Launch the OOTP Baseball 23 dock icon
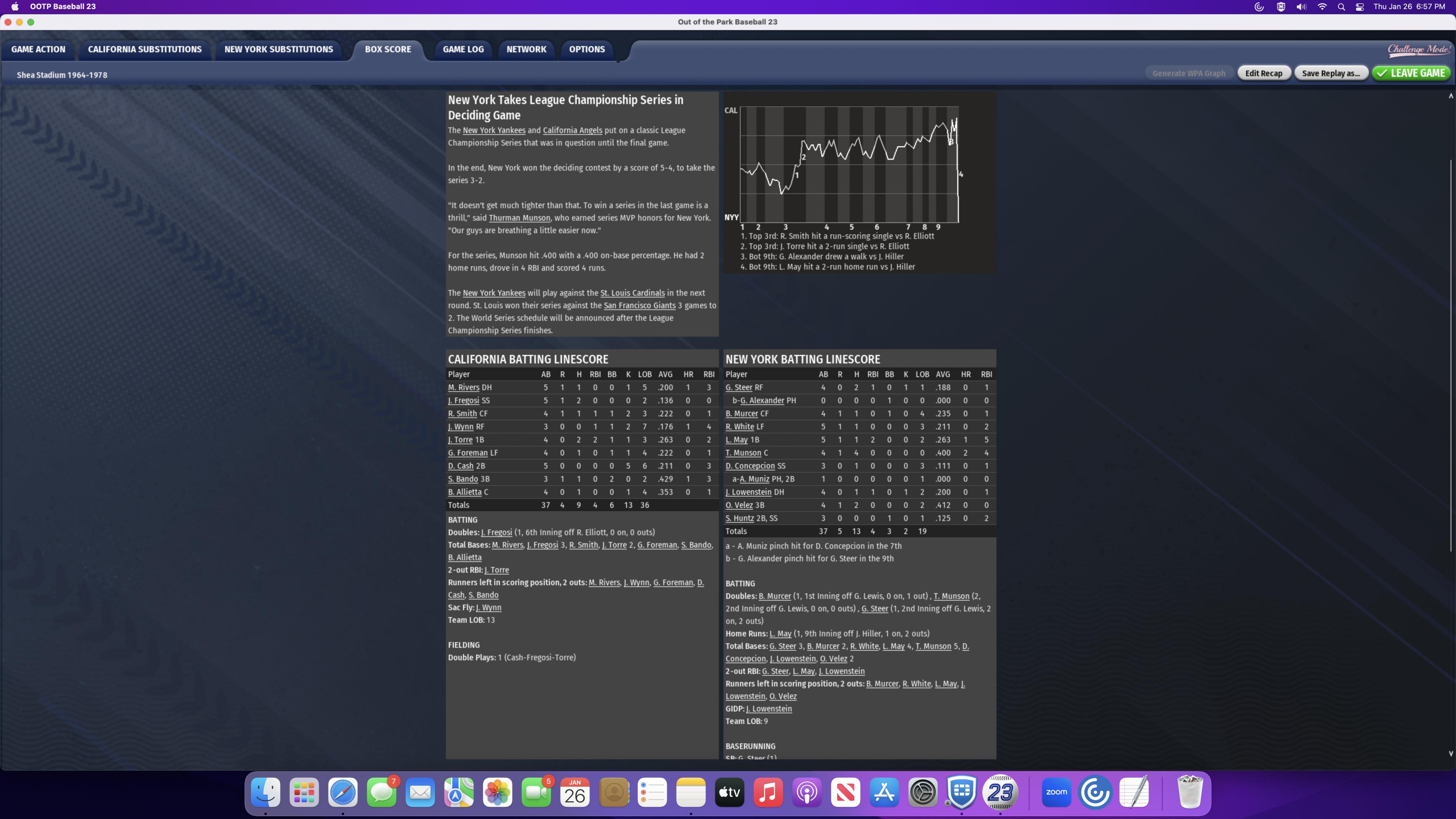This screenshot has width=1456, height=819. pos(1000,793)
